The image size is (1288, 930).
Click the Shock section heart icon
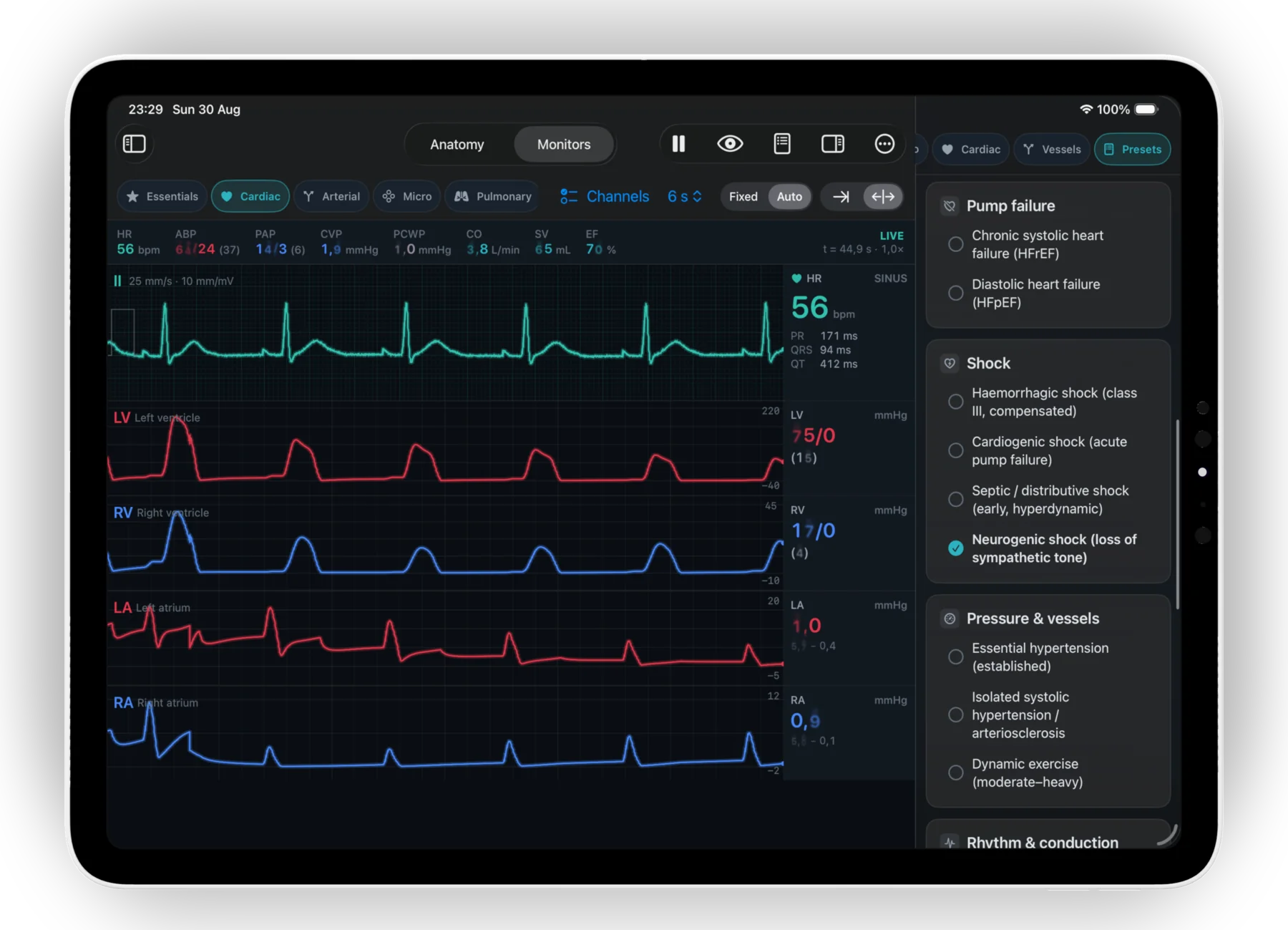(x=950, y=364)
